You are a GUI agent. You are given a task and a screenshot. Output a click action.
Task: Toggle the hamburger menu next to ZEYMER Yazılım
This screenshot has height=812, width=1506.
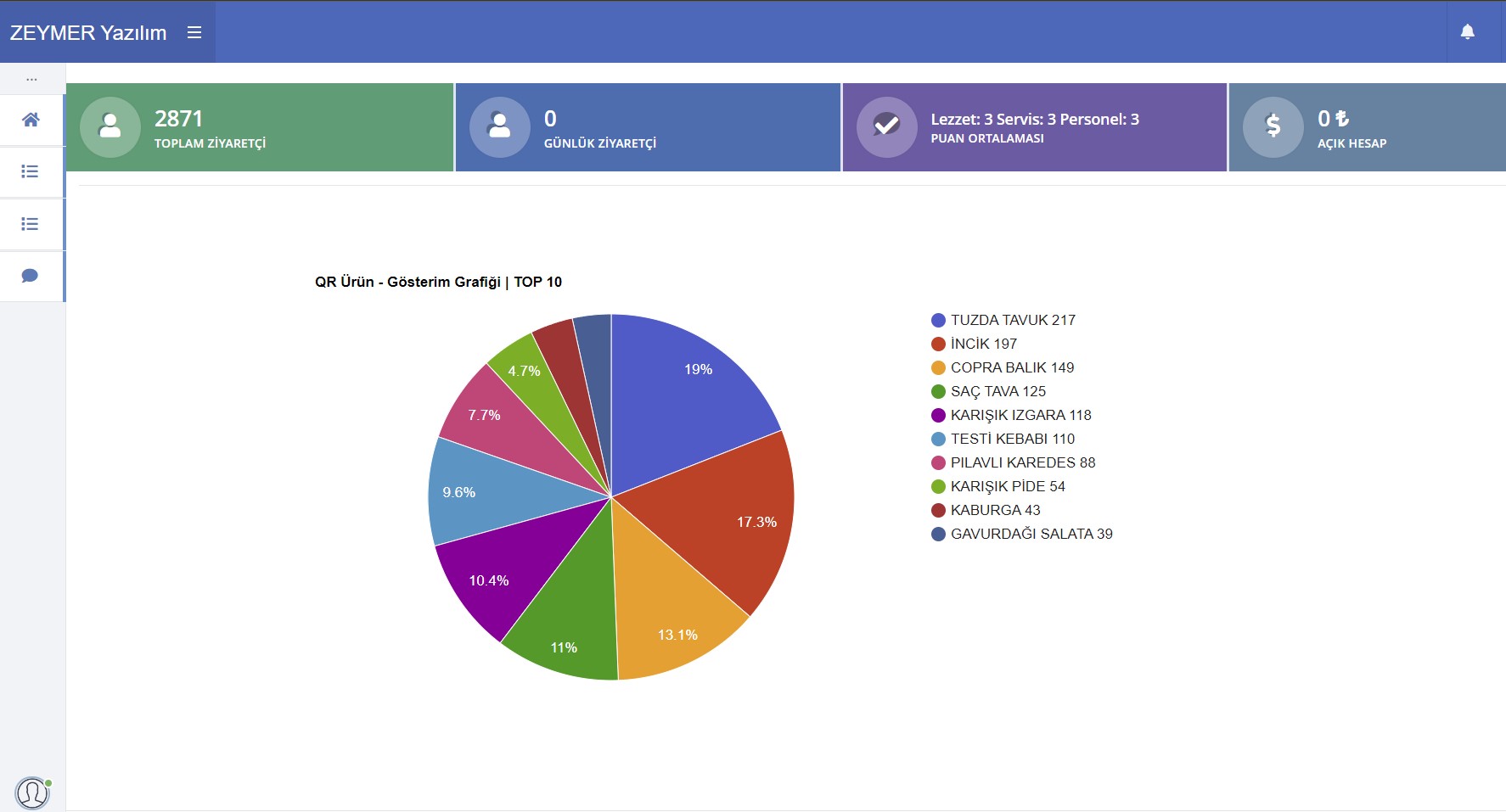tap(194, 32)
